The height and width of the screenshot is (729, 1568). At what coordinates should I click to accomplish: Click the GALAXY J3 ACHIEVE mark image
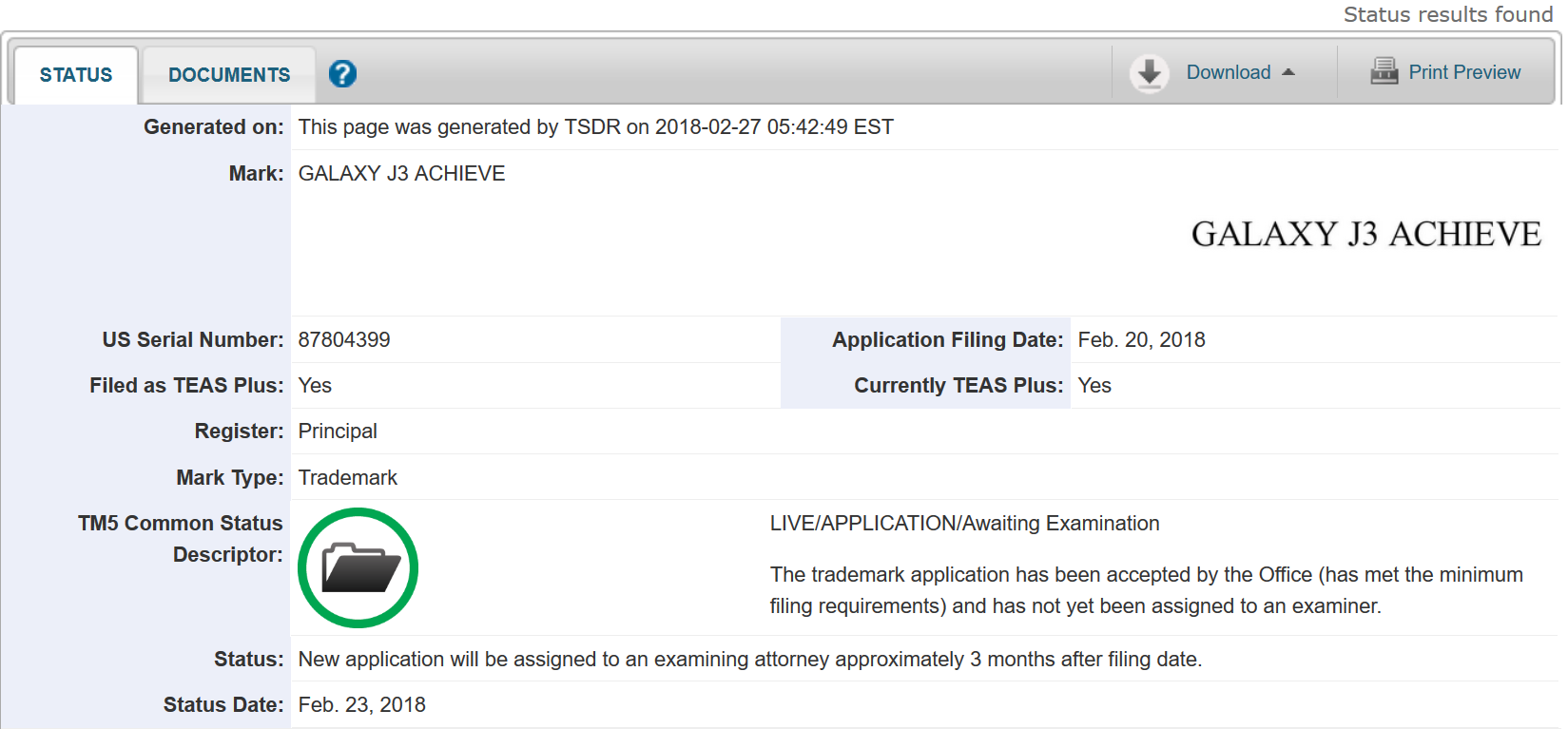1365,235
